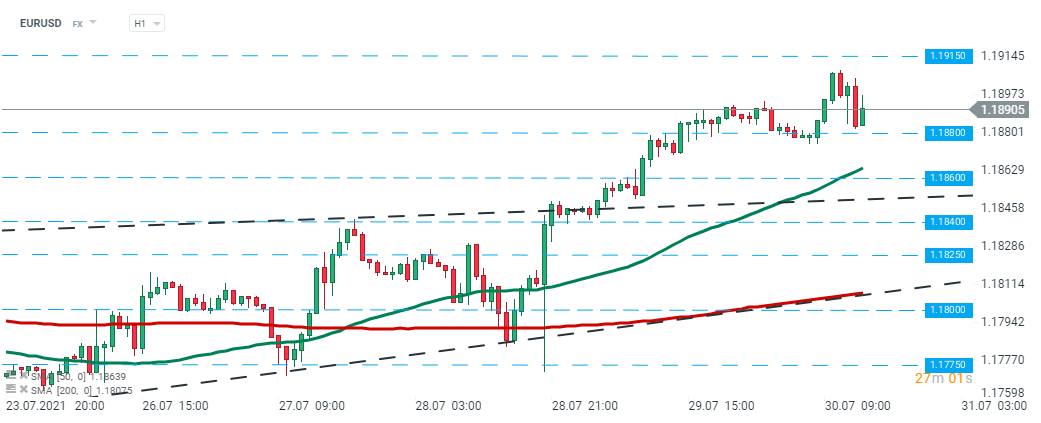Remove the SMA 200 indicator
The image size is (1041, 423).
[x=23, y=388]
